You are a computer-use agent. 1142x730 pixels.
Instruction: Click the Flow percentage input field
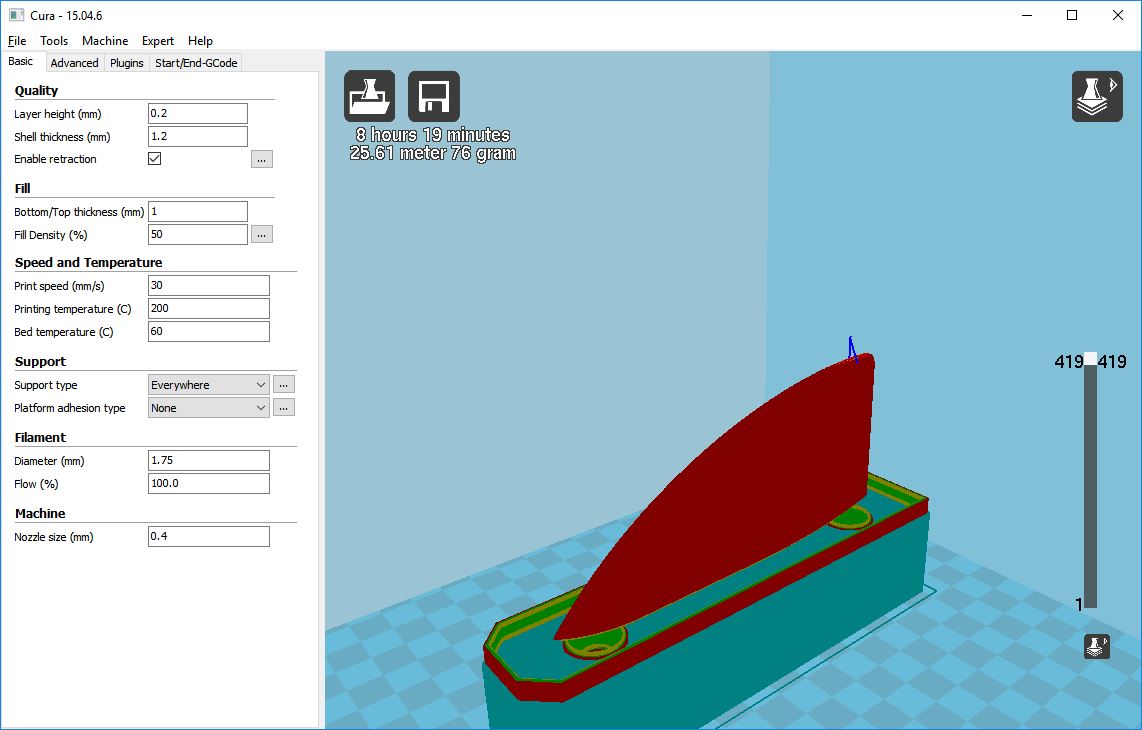[x=208, y=483]
